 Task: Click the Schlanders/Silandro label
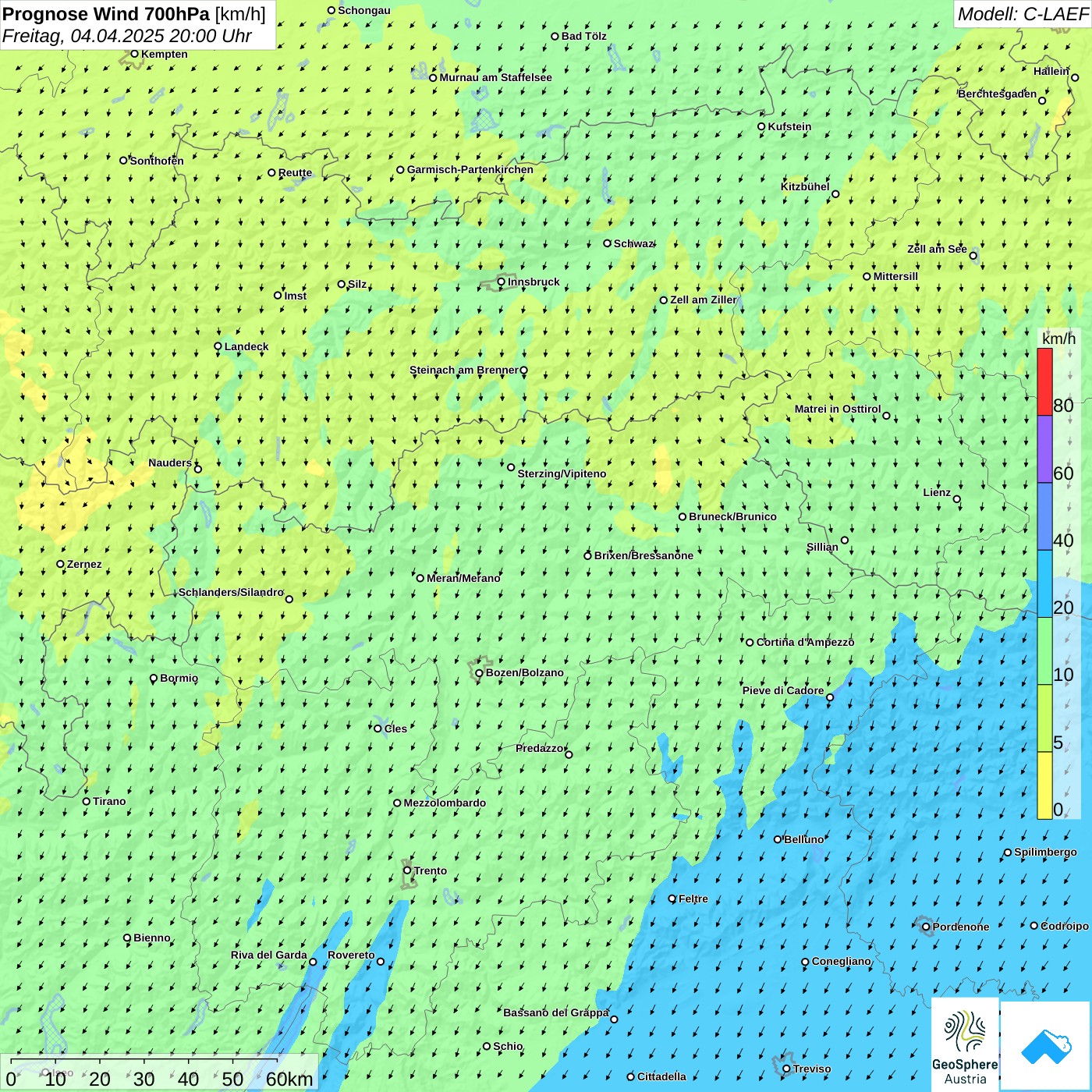231,592
